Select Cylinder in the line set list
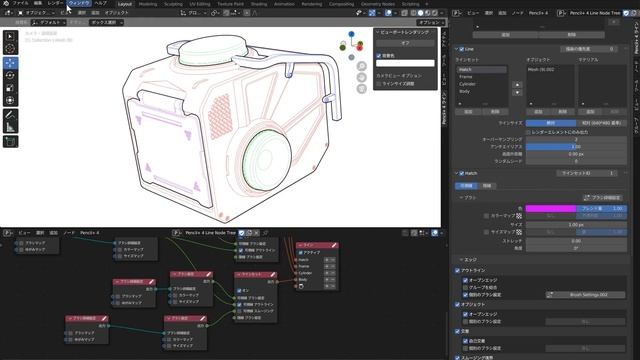Image resolution: width=640 pixels, height=360 pixels. (482, 84)
